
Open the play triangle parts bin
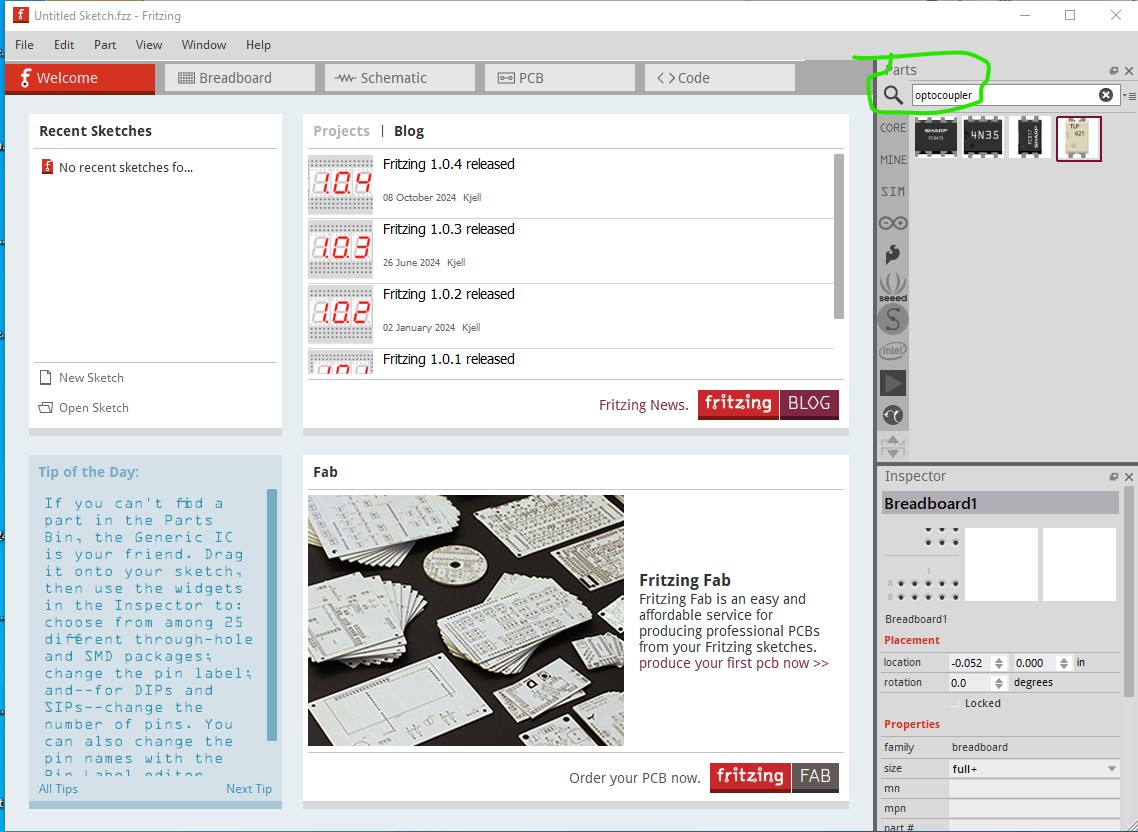click(x=893, y=383)
